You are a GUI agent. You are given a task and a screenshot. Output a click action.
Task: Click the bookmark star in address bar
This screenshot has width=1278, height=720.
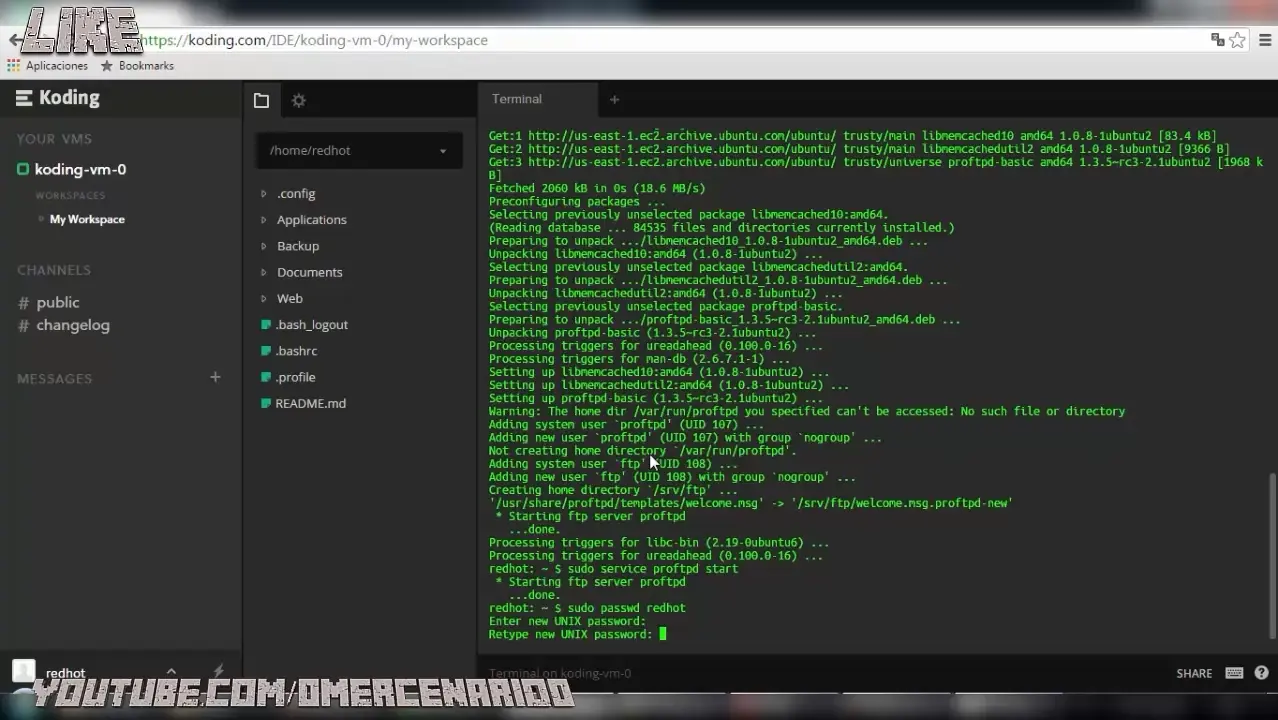(x=1237, y=40)
